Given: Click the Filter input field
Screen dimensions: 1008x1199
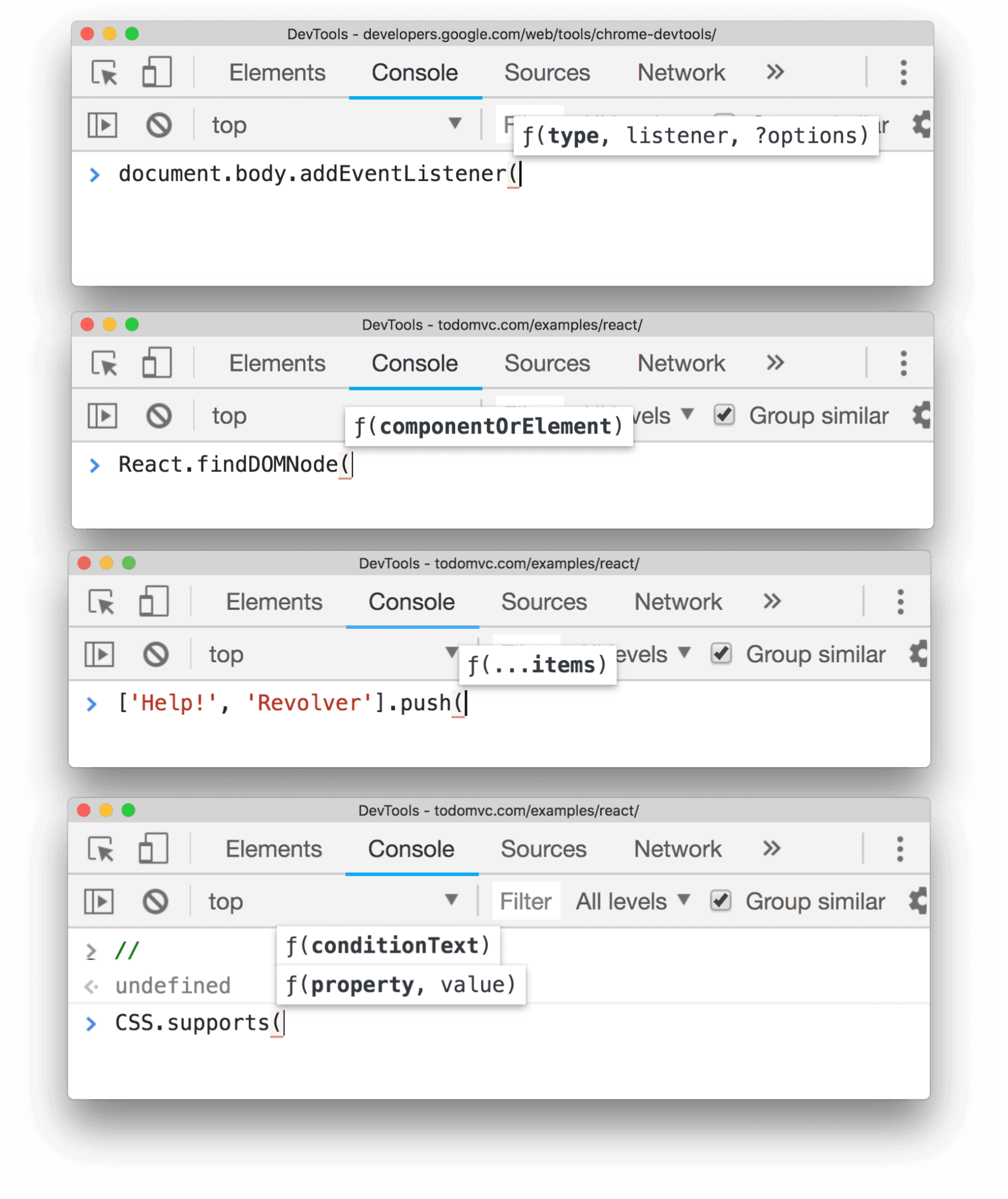Looking at the screenshot, I should 525,901.
